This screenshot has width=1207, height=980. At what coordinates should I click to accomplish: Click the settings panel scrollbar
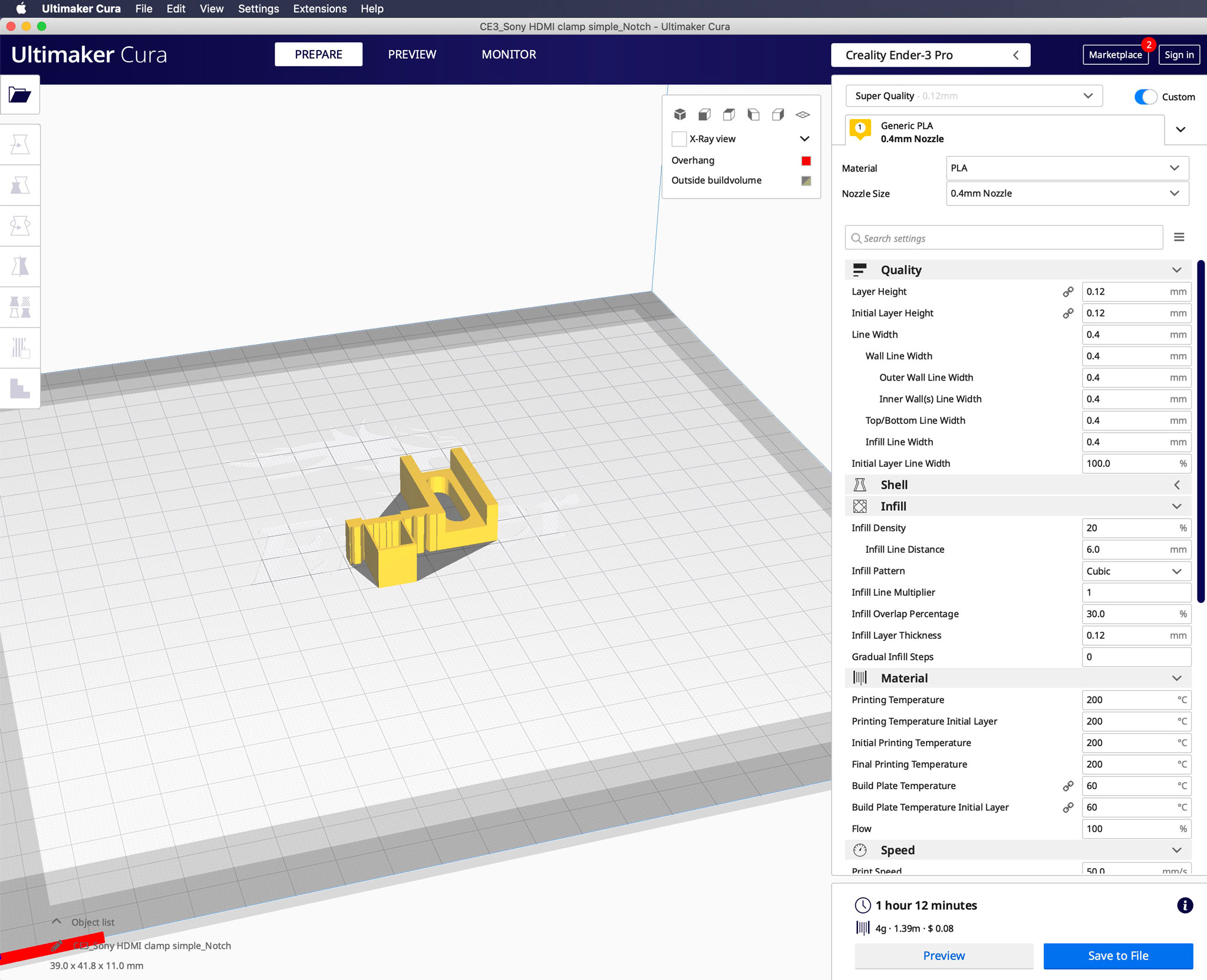(1201, 431)
